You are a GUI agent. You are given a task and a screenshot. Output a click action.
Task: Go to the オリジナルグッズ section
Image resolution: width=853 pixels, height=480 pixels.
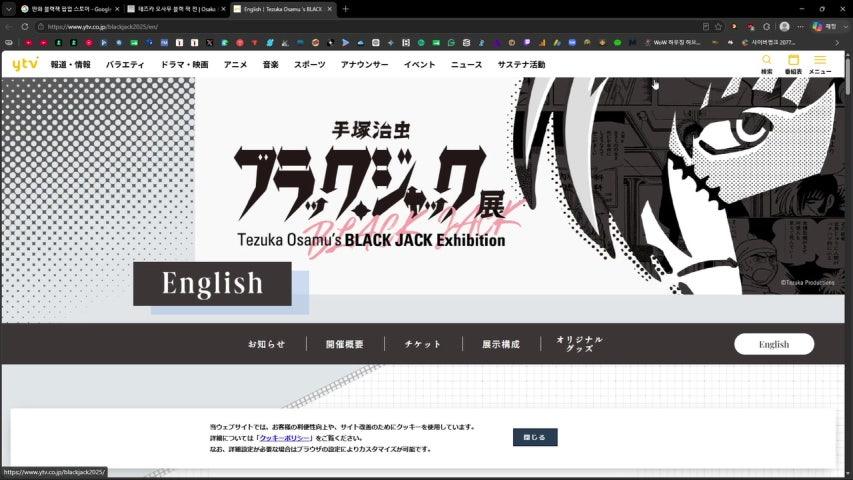pos(579,344)
